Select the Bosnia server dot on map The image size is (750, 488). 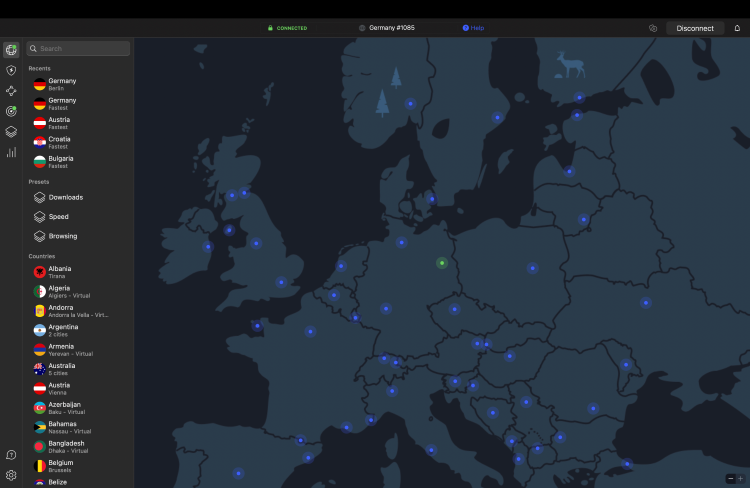(493, 412)
